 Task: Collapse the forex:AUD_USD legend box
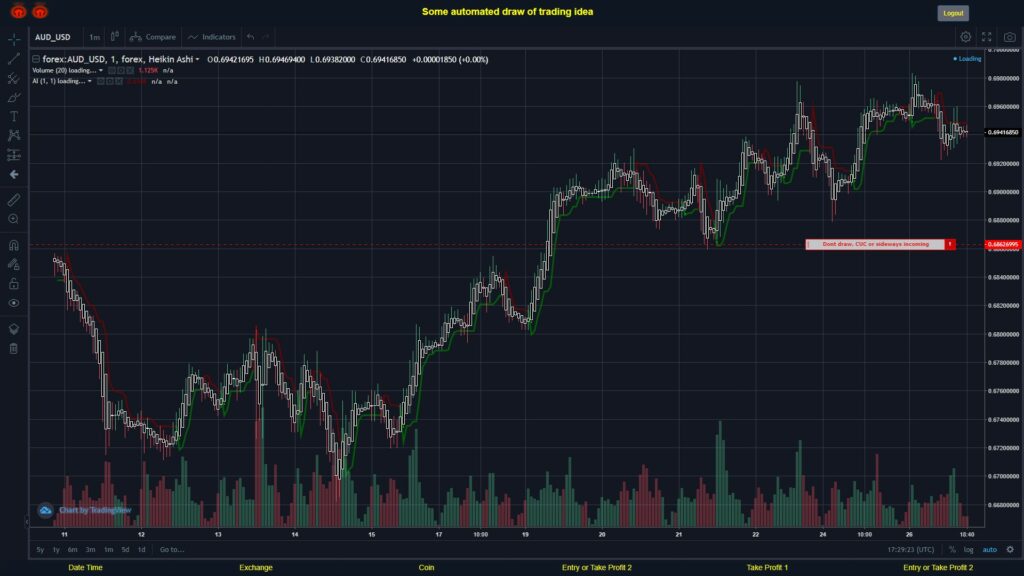coord(36,59)
